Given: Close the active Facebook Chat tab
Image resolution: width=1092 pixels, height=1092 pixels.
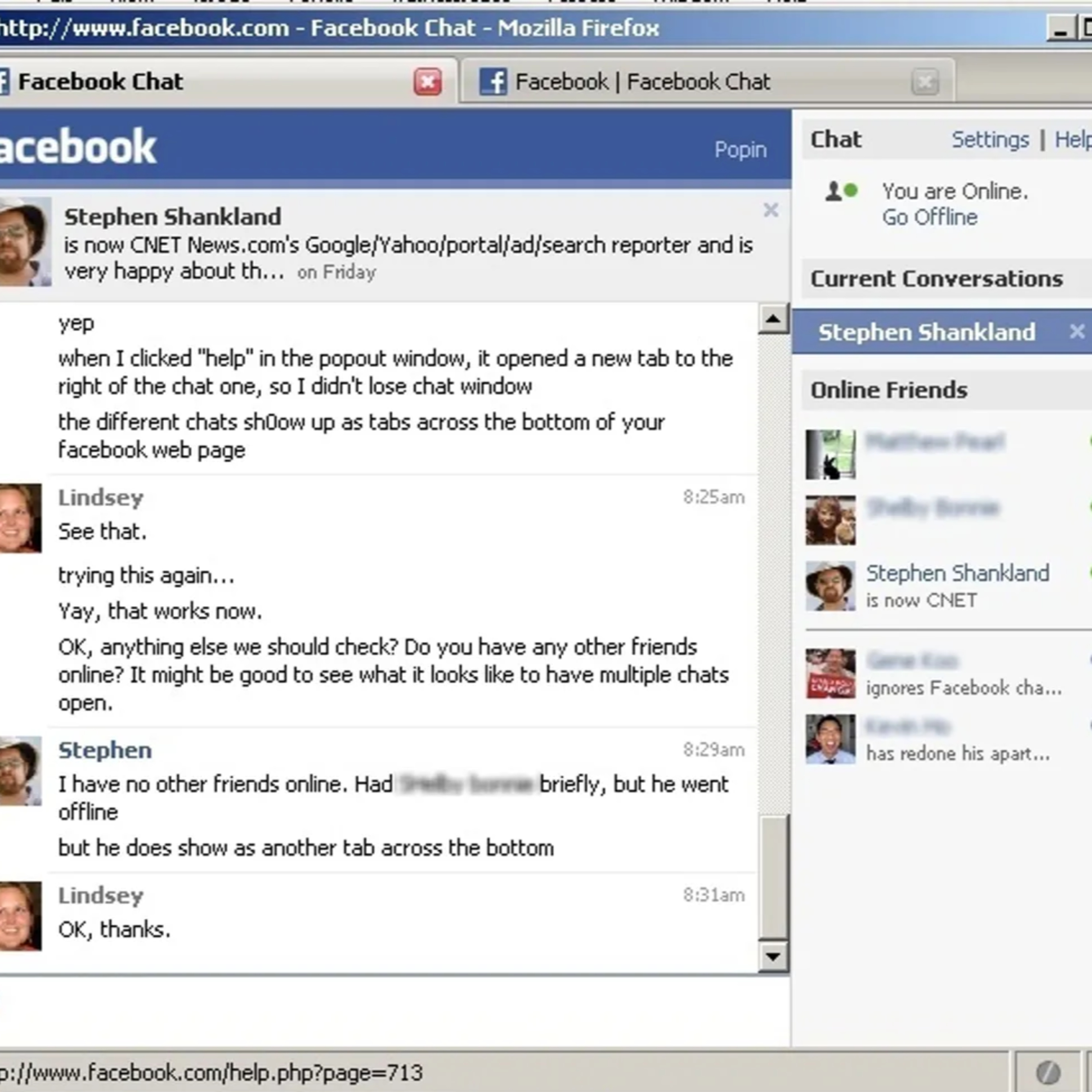Looking at the screenshot, I should 427,82.
